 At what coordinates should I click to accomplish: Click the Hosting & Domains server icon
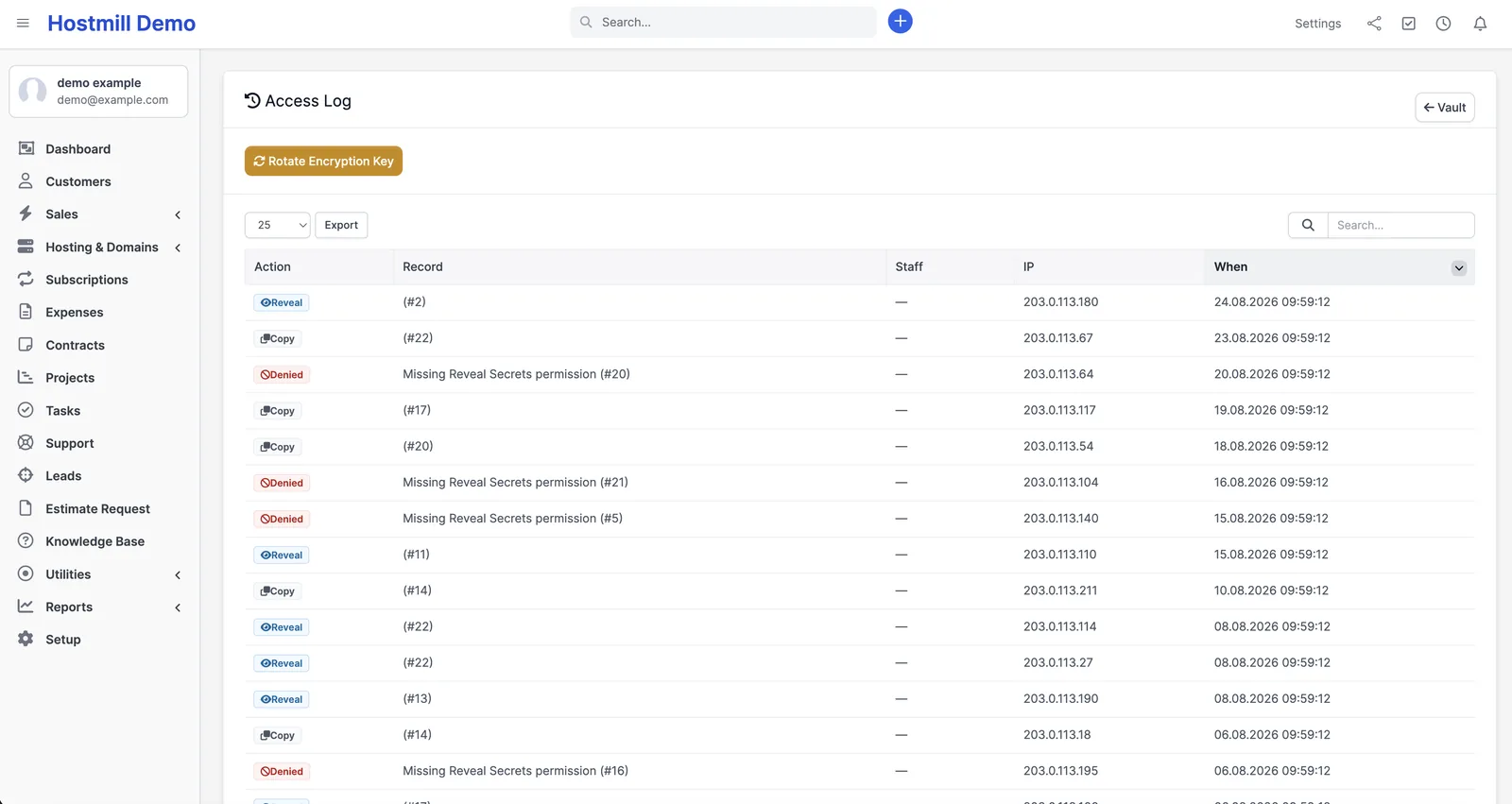click(x=26, y=247)
